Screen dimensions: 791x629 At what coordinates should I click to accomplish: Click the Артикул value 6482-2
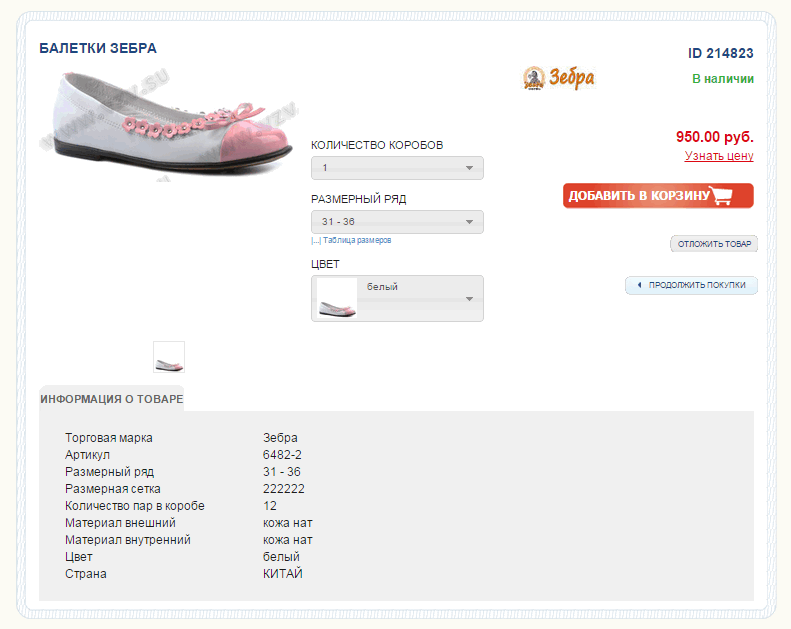[282, 455]
